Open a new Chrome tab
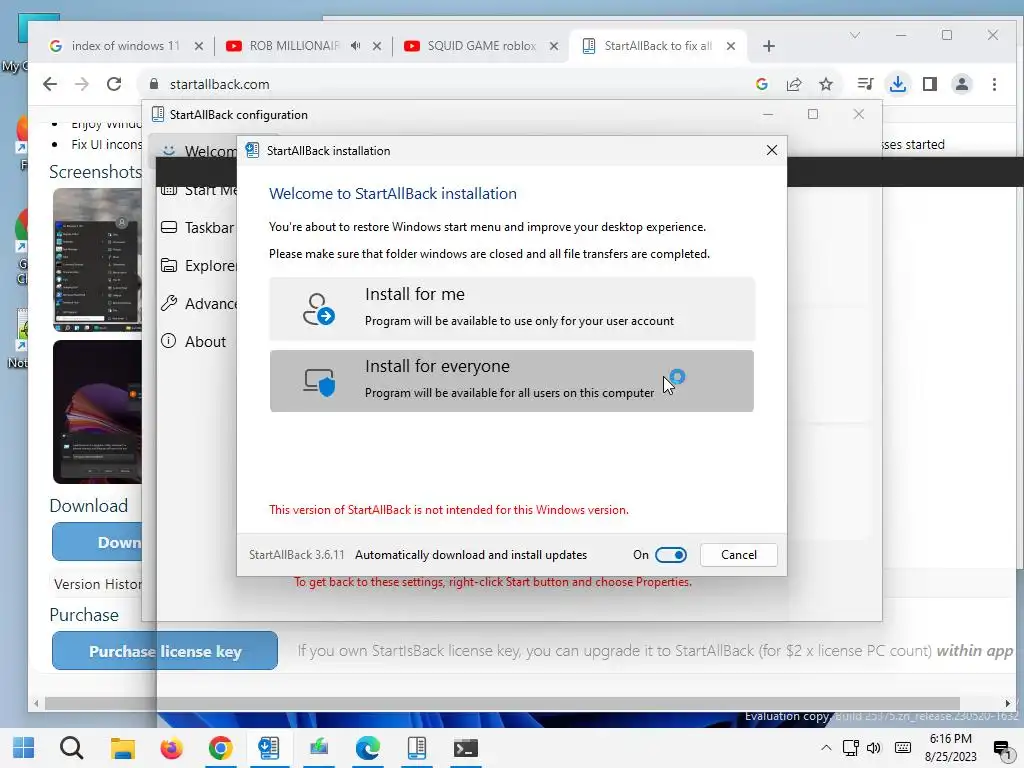Viewport: 1024px width, 768px height. 769,46
